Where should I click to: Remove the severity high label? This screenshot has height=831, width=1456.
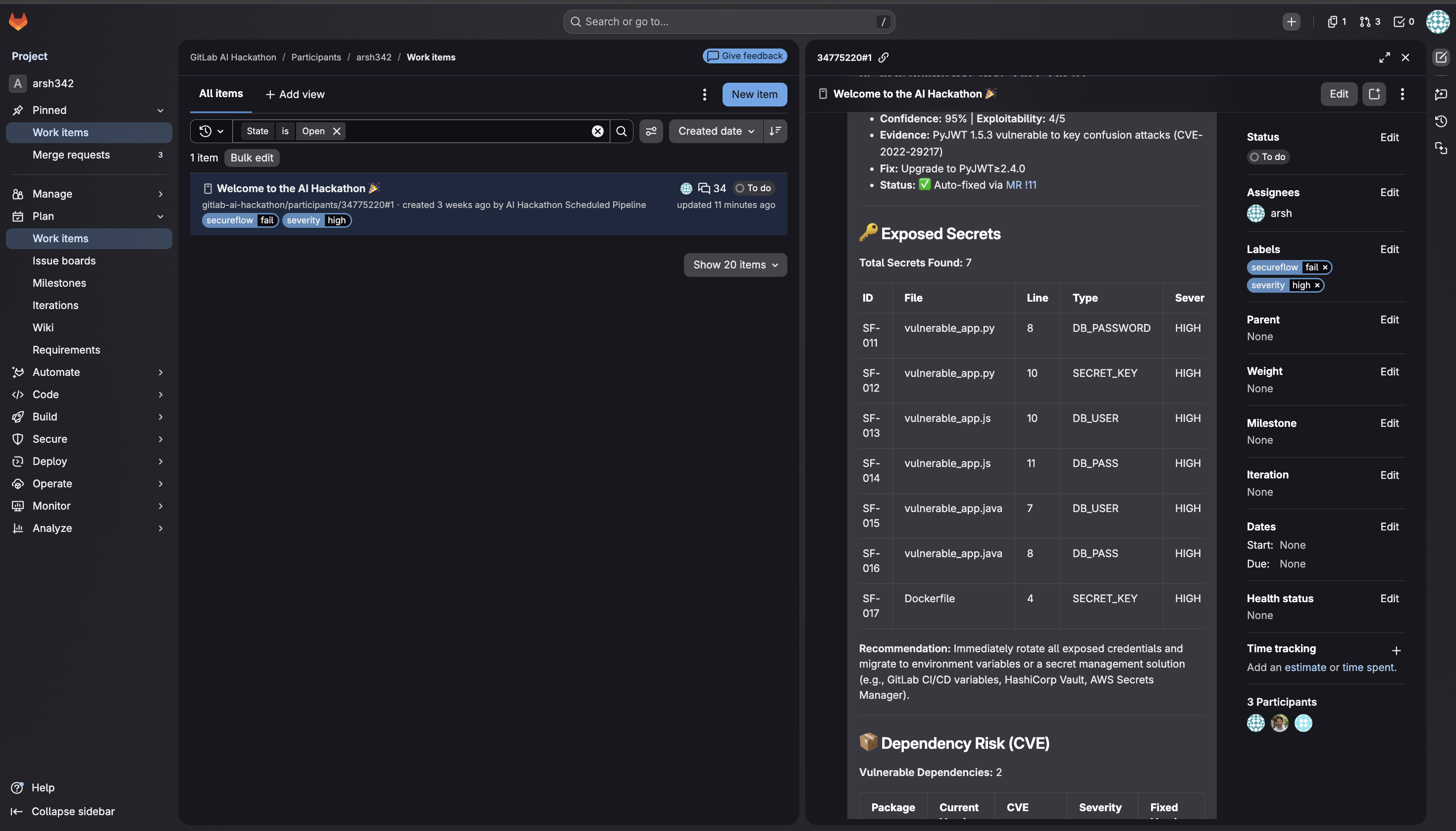point(1317,285)
